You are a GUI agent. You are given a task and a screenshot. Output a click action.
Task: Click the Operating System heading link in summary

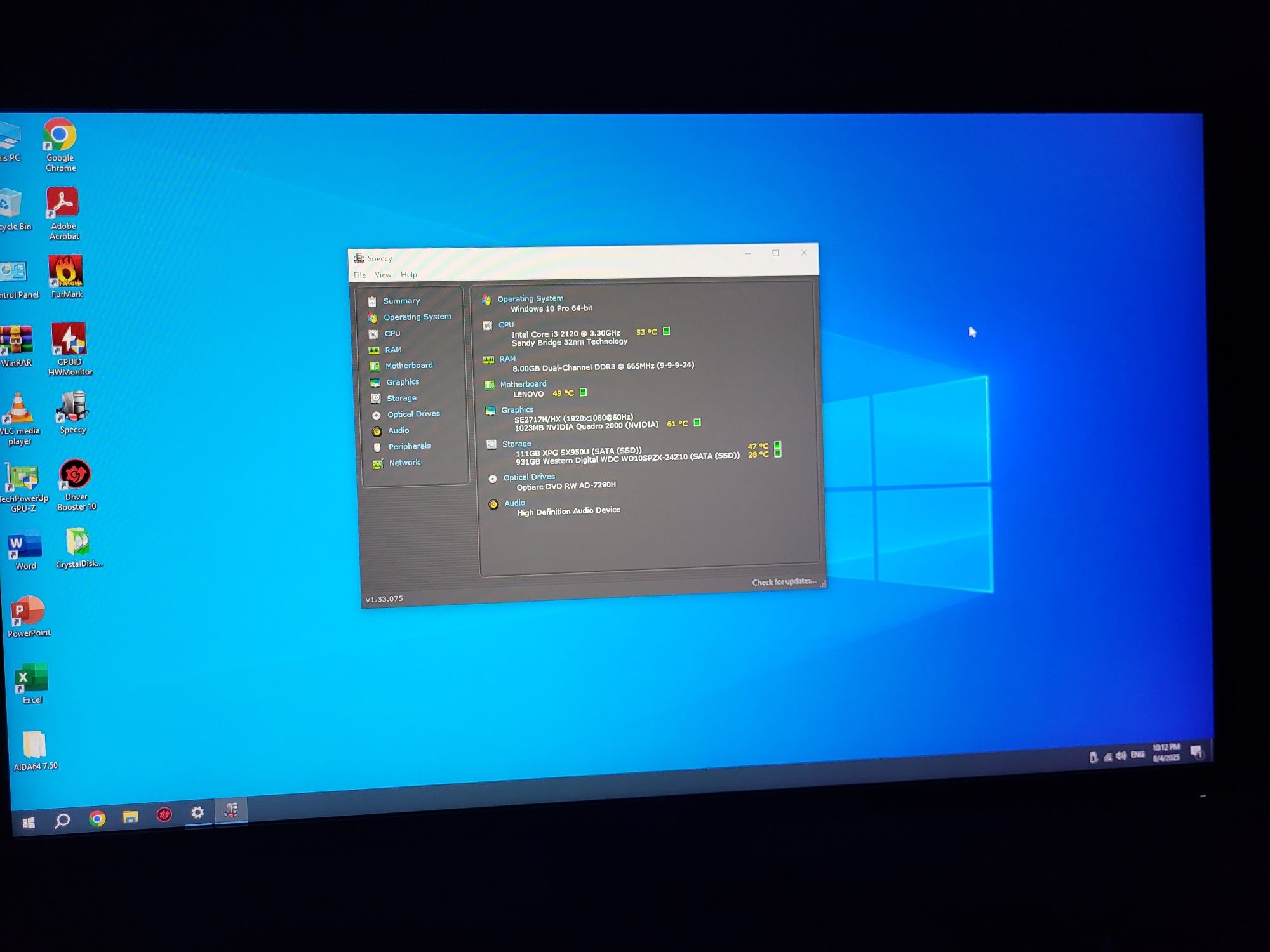(x=530, y=298)
